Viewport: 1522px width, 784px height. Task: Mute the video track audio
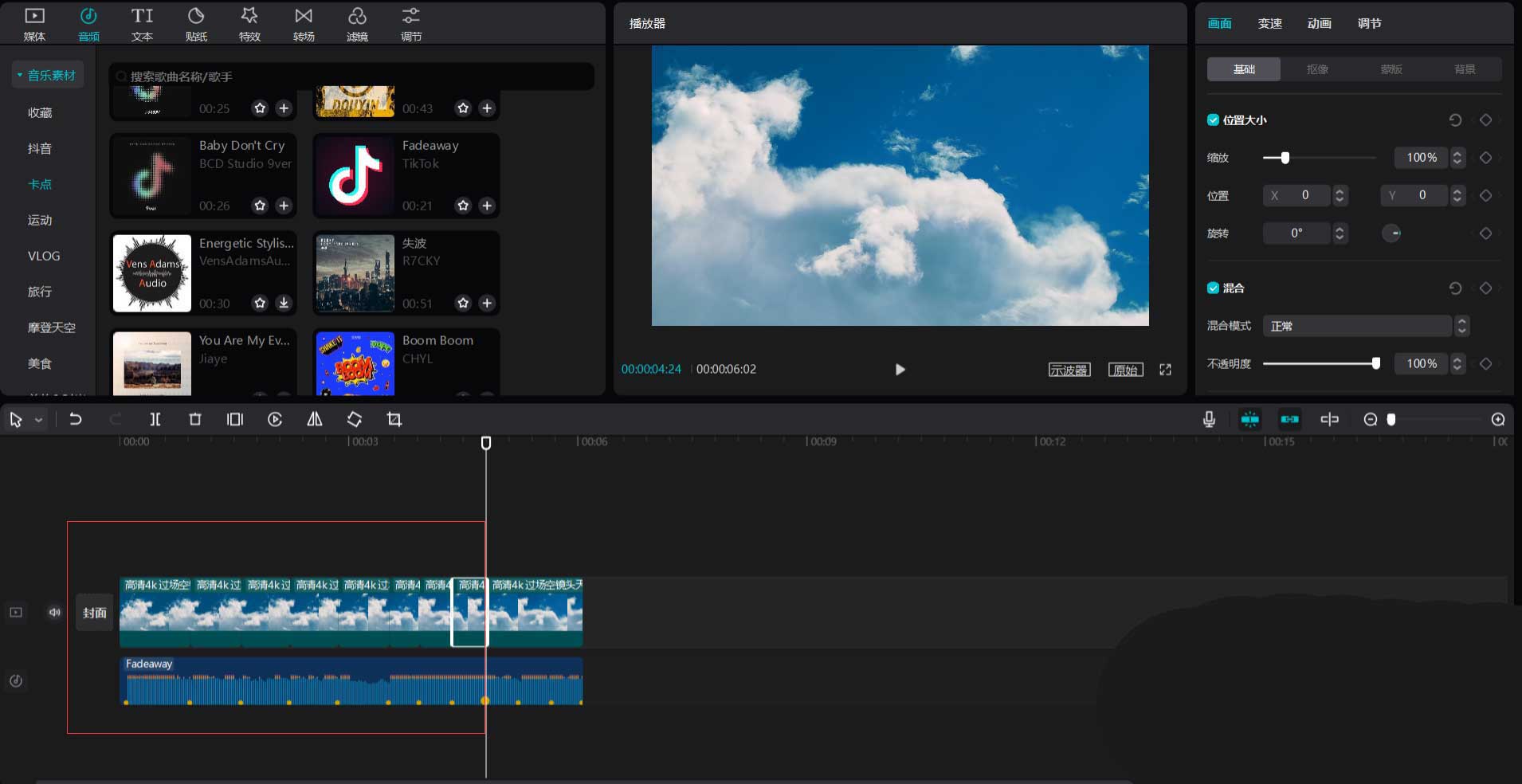coord(54,612)
